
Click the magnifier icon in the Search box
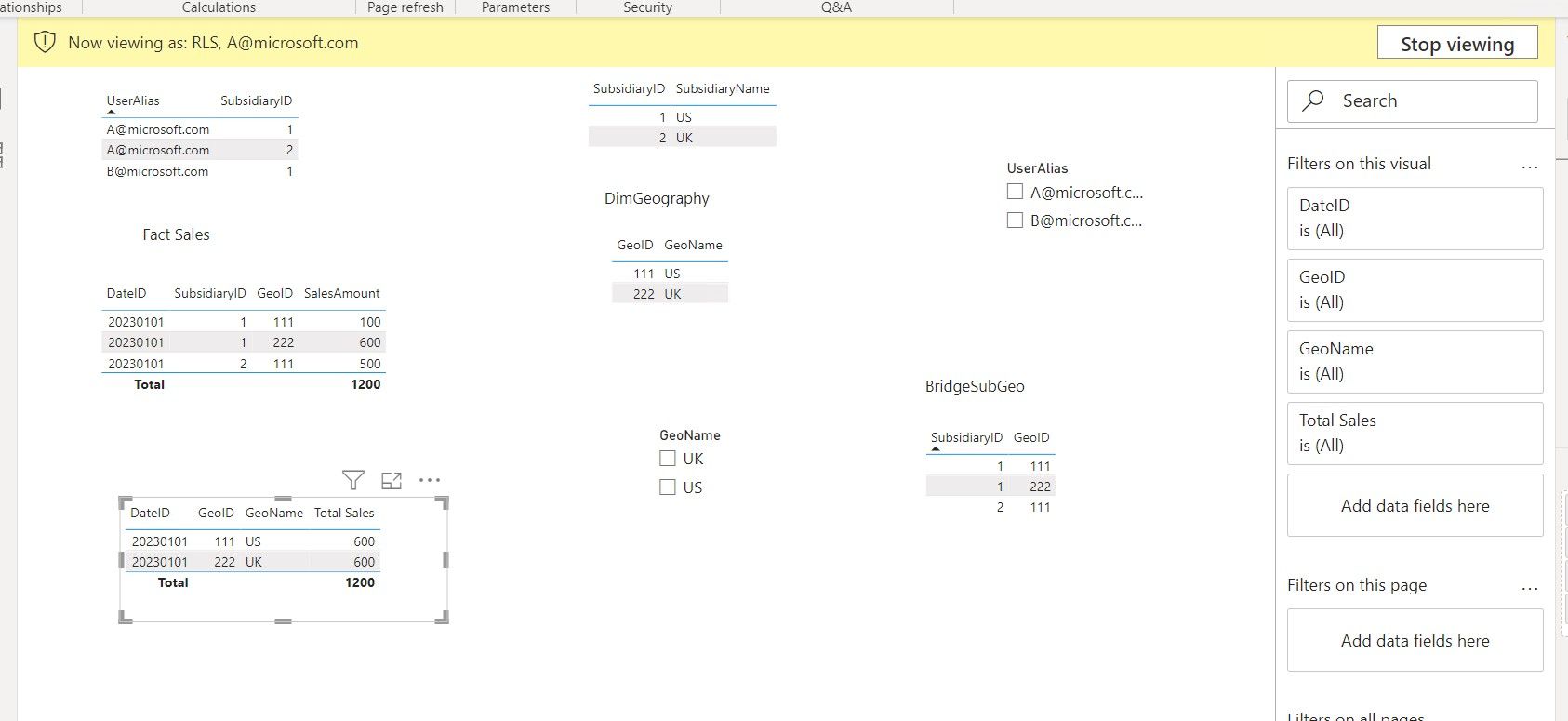[1313, 100]
